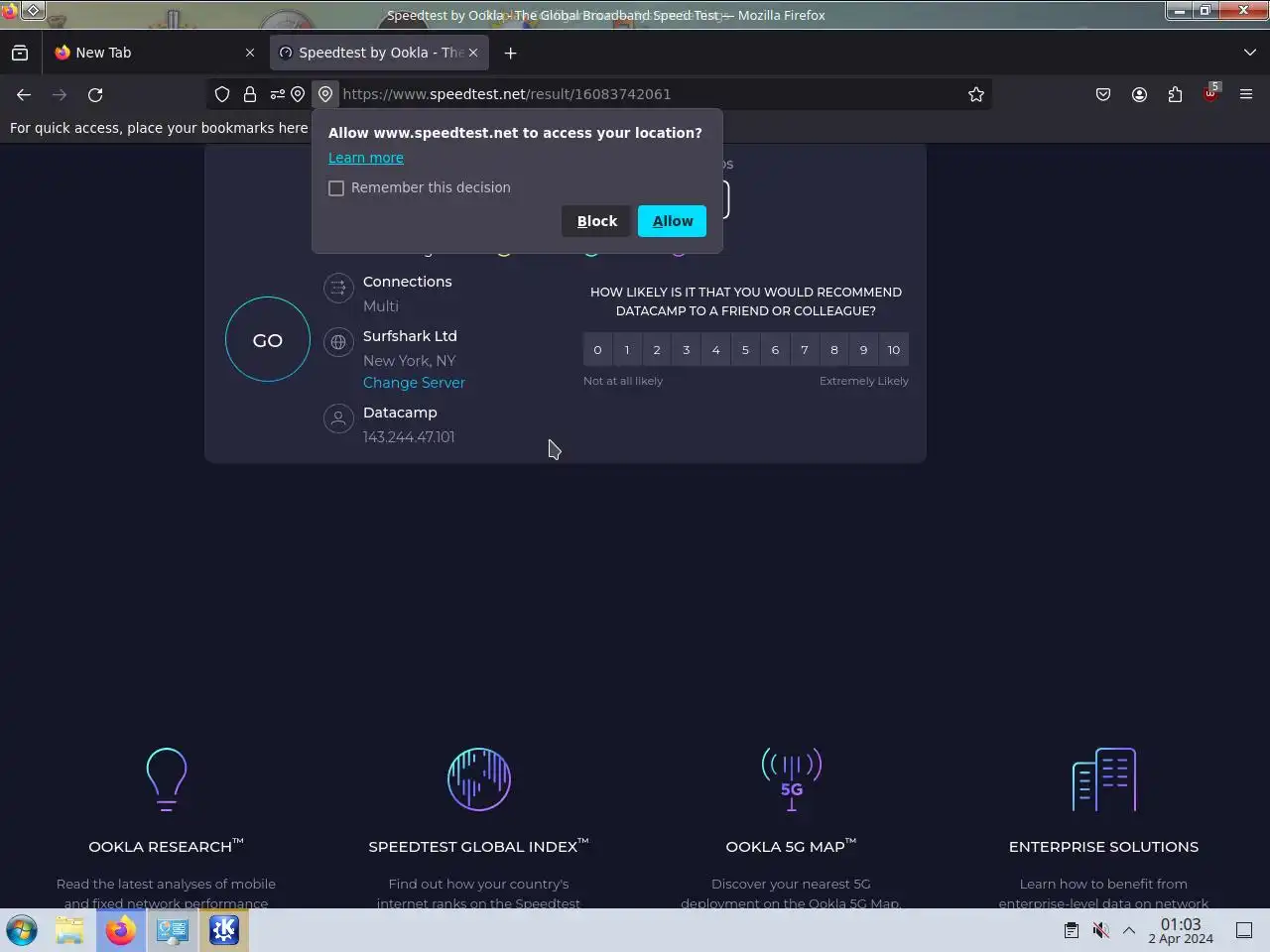Click show desktop icon in taskbar
The width and height of the screenshot is (1270, 952).
pos(1244,930)
